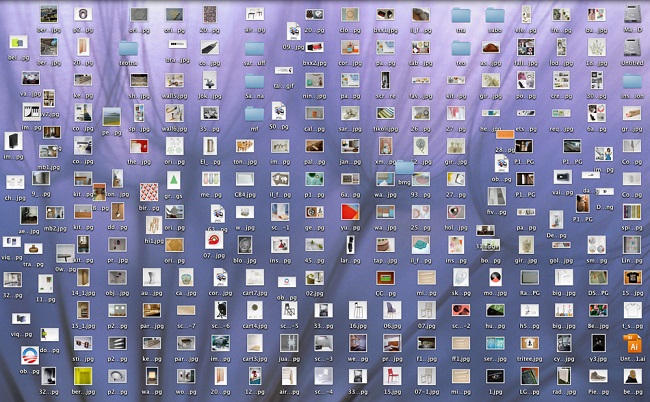
Task: Click the 'ton..jpg' file name
Action: [245, 162]
